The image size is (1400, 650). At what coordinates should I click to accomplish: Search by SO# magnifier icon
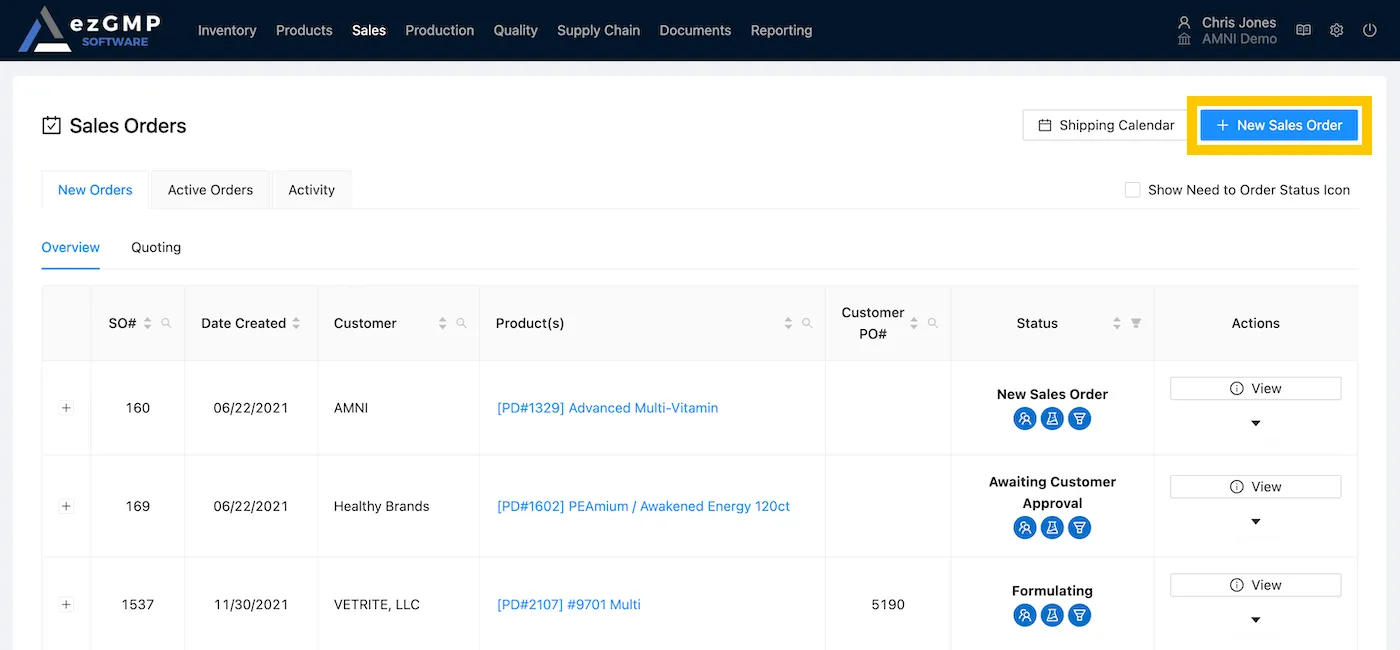[x=167, y=323]
